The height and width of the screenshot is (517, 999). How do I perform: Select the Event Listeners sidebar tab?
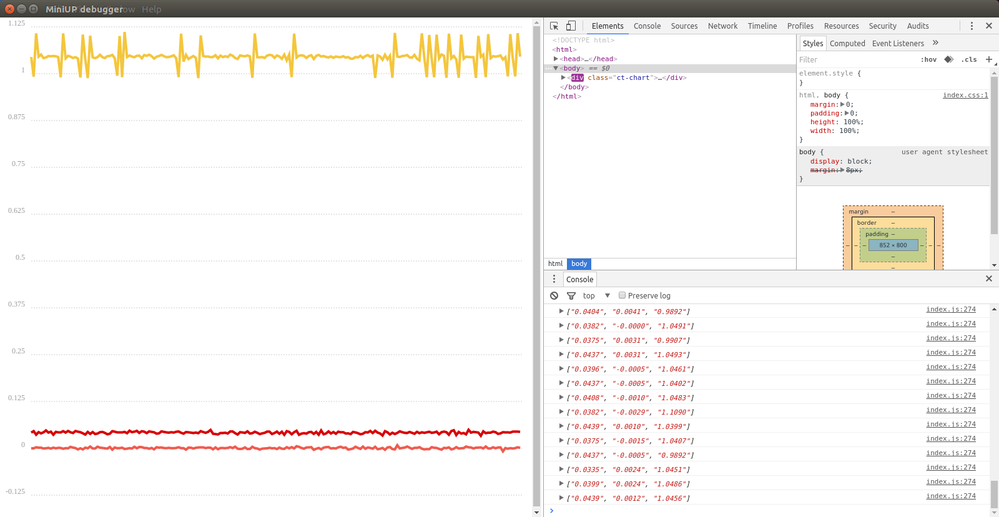coord(898,43)
